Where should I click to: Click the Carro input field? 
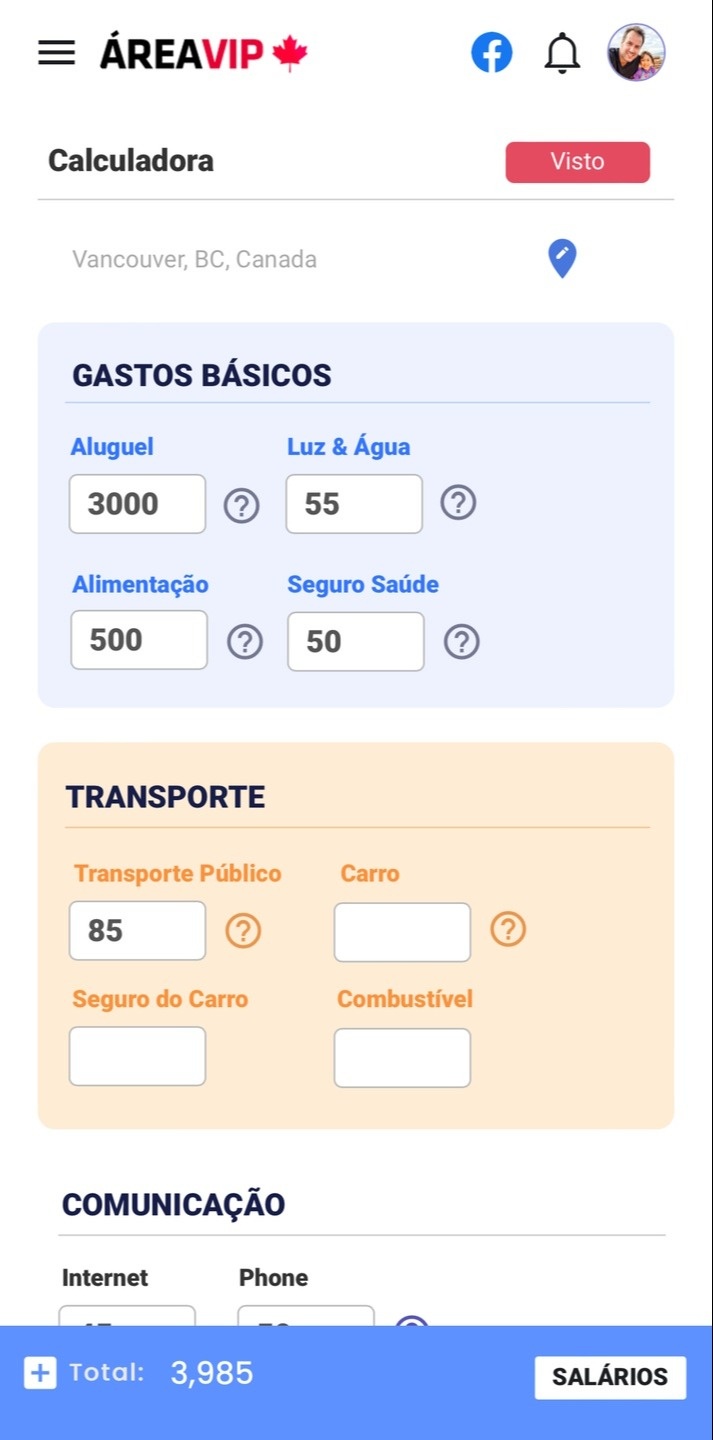pos(402,932)
